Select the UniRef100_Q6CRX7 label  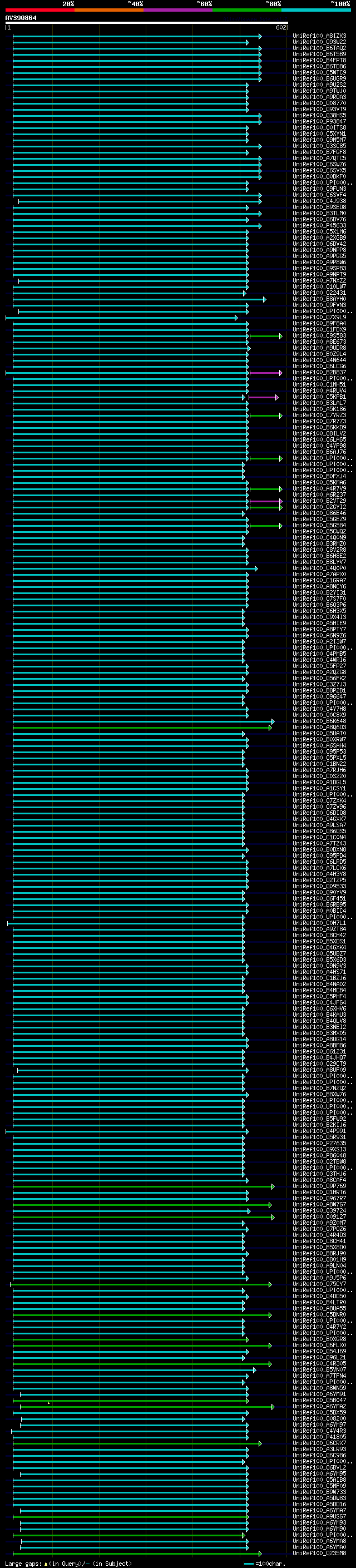pos(319,1443)
